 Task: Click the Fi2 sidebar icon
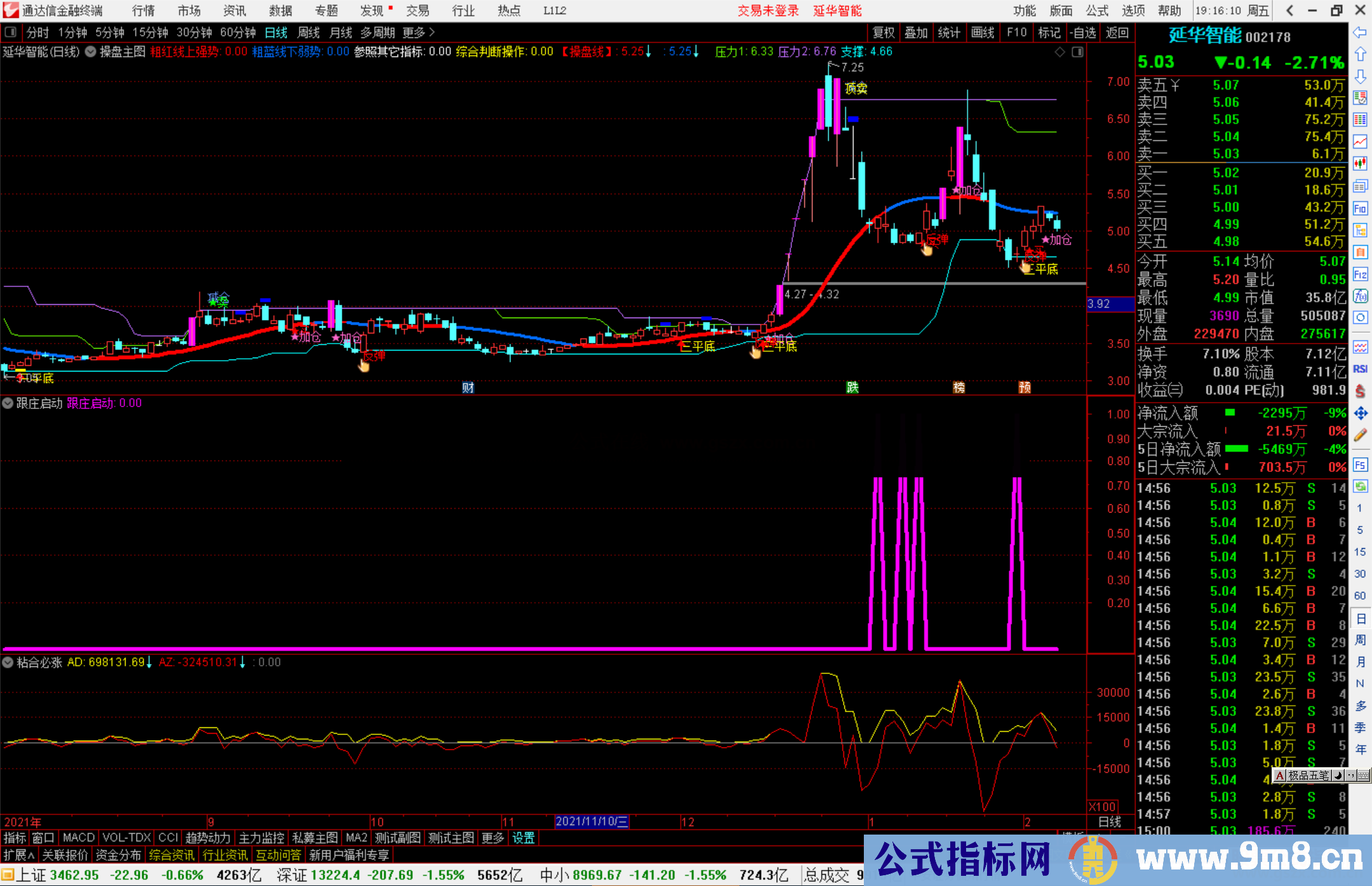coord(1360,274)
